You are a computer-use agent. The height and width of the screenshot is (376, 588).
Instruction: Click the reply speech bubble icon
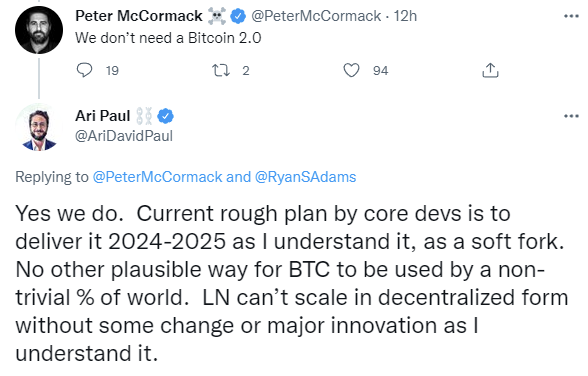(84, 70)
